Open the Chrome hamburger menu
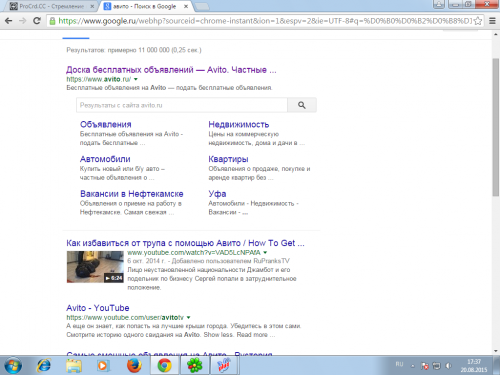500x375 pixels. click(492, 21)
